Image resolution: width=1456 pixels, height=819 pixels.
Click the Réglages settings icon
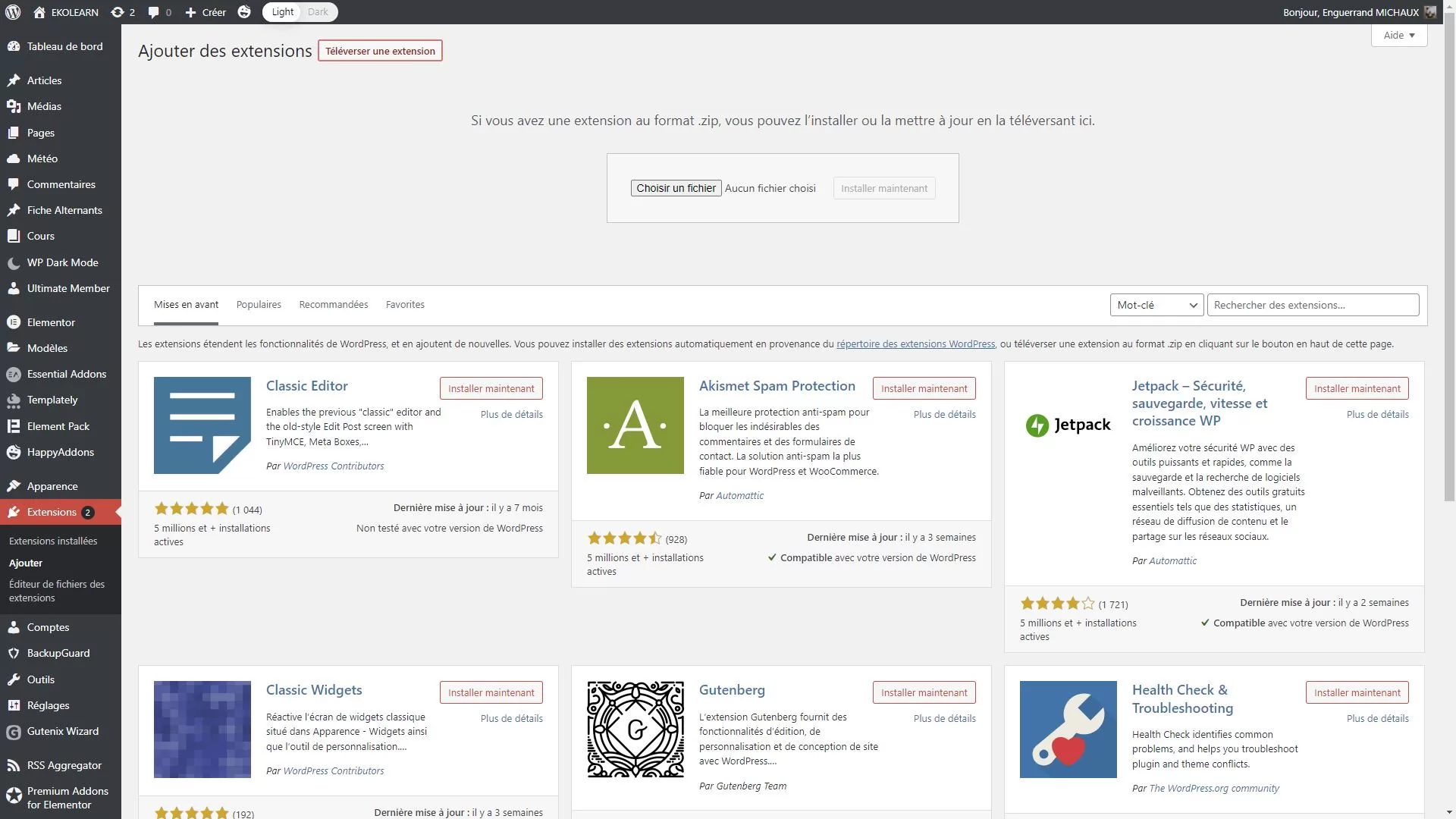pyautogui.click(x=14, y=705)
